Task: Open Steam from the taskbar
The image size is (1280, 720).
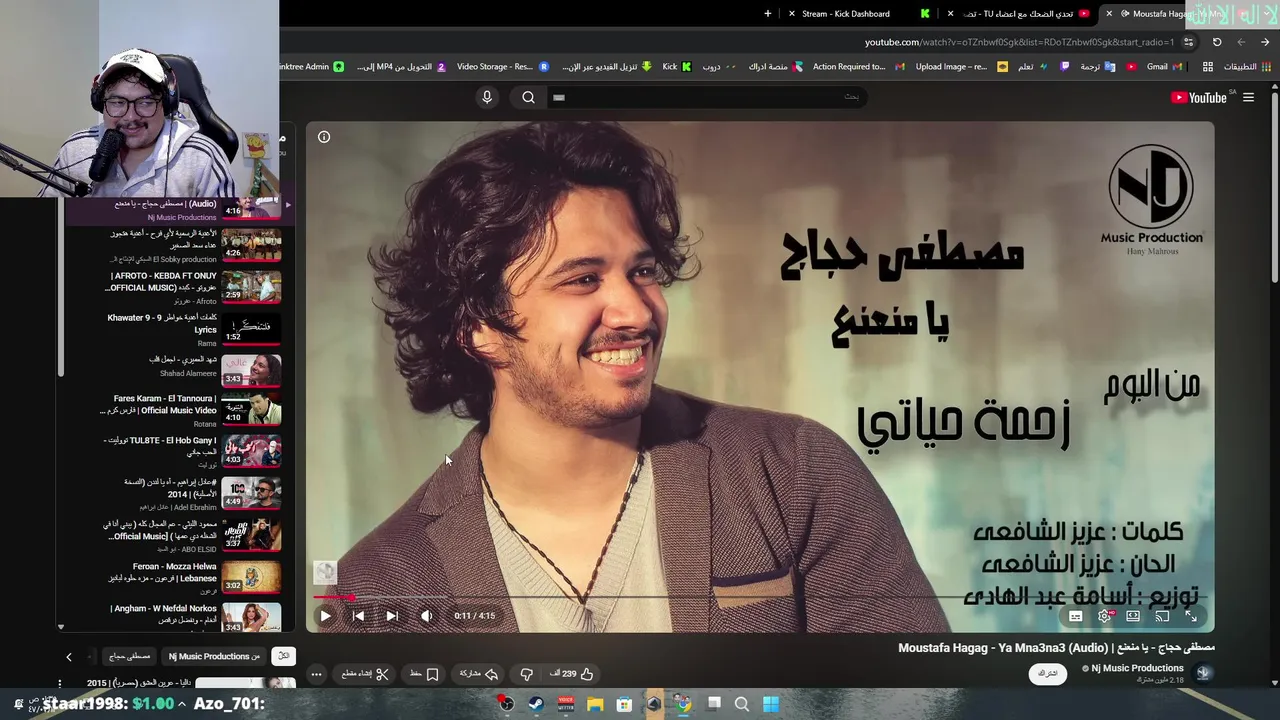Action: 536,704
